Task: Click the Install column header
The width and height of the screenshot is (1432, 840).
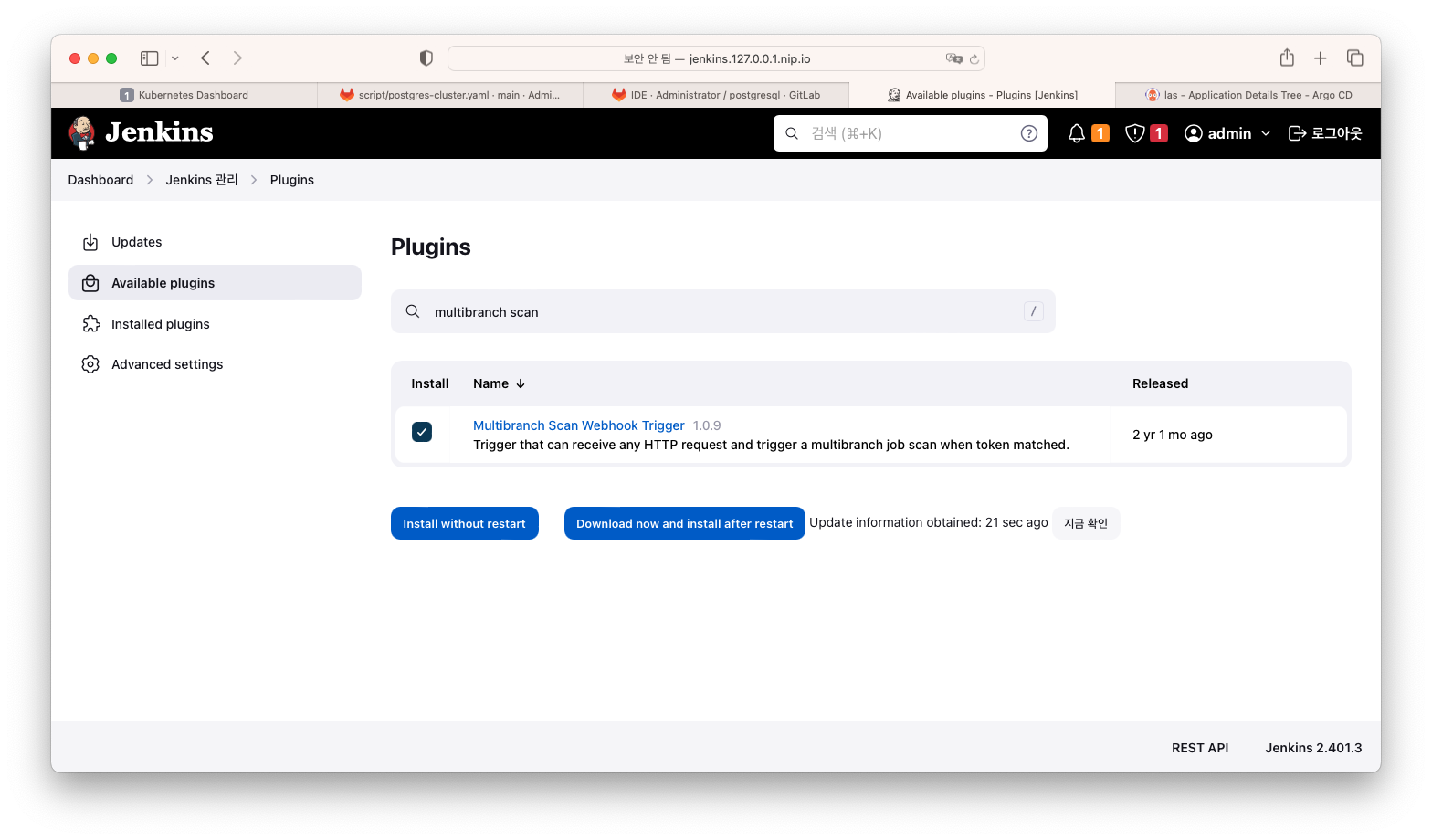Action: click(430, 383)
